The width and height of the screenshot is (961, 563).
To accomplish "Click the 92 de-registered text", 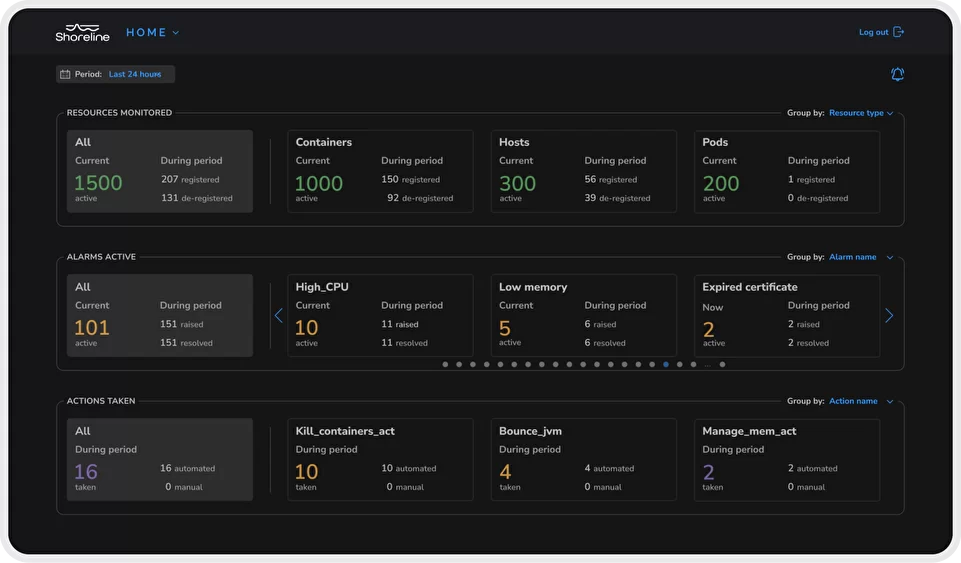I will tap(420, 198).
